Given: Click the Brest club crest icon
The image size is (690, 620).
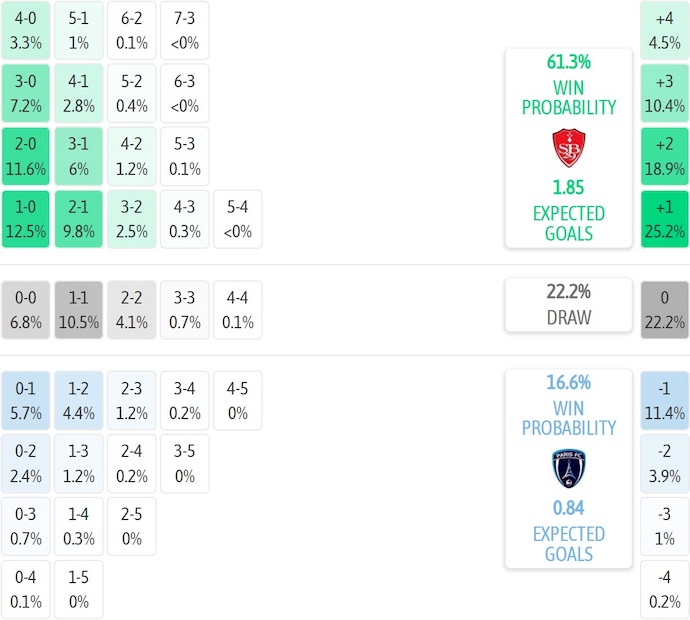Looking at the screenshot, I should [x=568, y=148].
